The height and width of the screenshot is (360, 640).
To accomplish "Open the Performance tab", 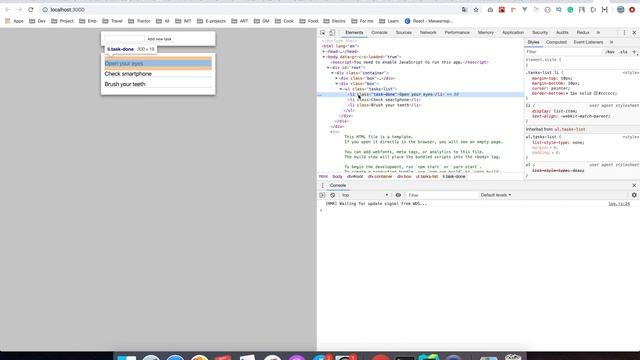I will coord(457,33).
